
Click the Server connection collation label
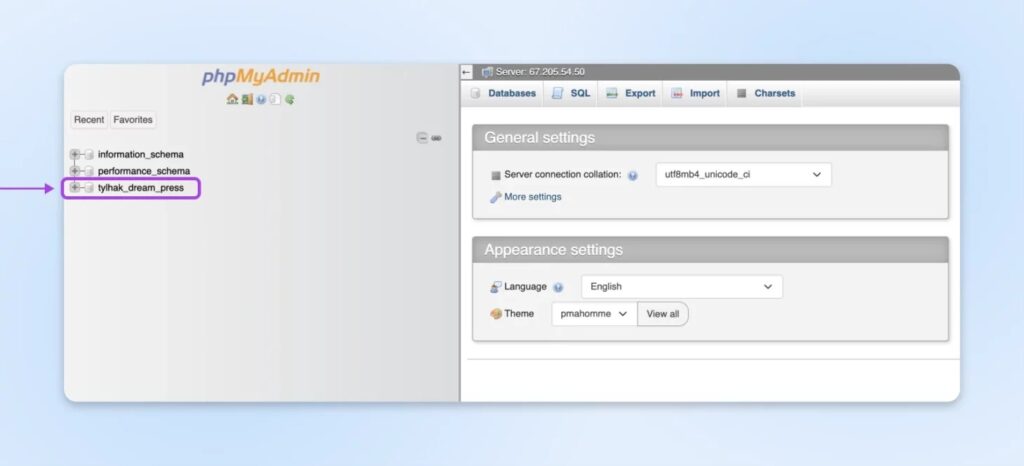pyautogui.click(x=562, y=175)
